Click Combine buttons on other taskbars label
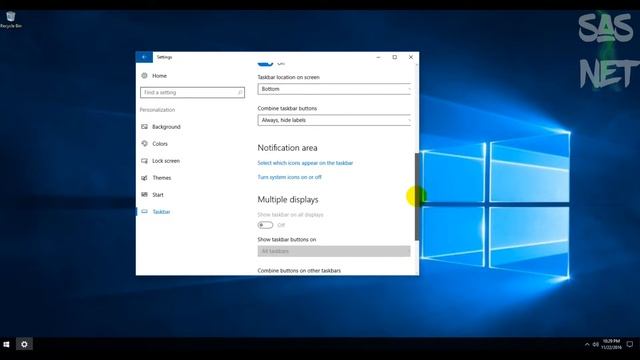This screenshot has width=640, height=360. (x=299, y=271)
